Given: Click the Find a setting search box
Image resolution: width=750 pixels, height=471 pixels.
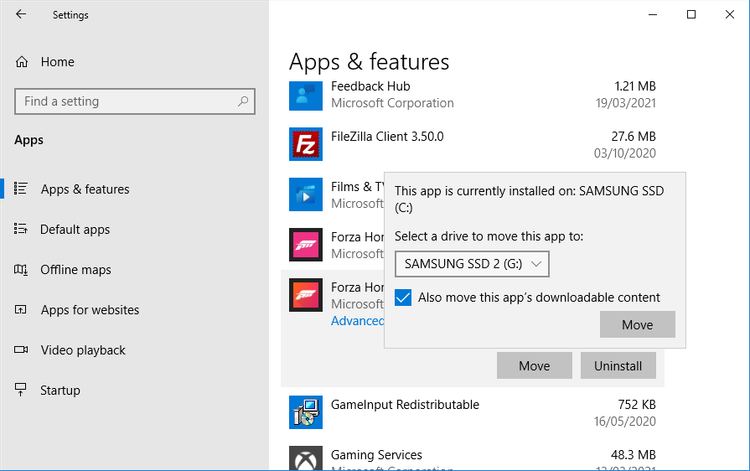Looking at the screenshot, I should [135, 101].
